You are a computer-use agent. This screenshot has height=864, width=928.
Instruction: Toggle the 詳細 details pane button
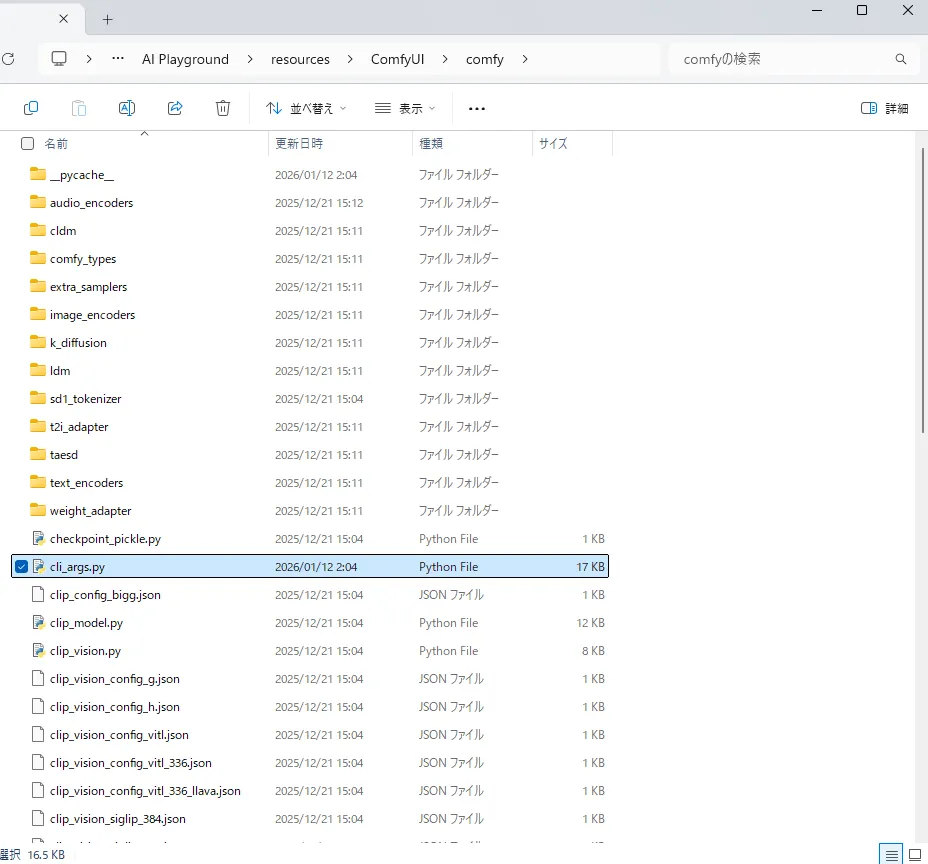[885, 108]
